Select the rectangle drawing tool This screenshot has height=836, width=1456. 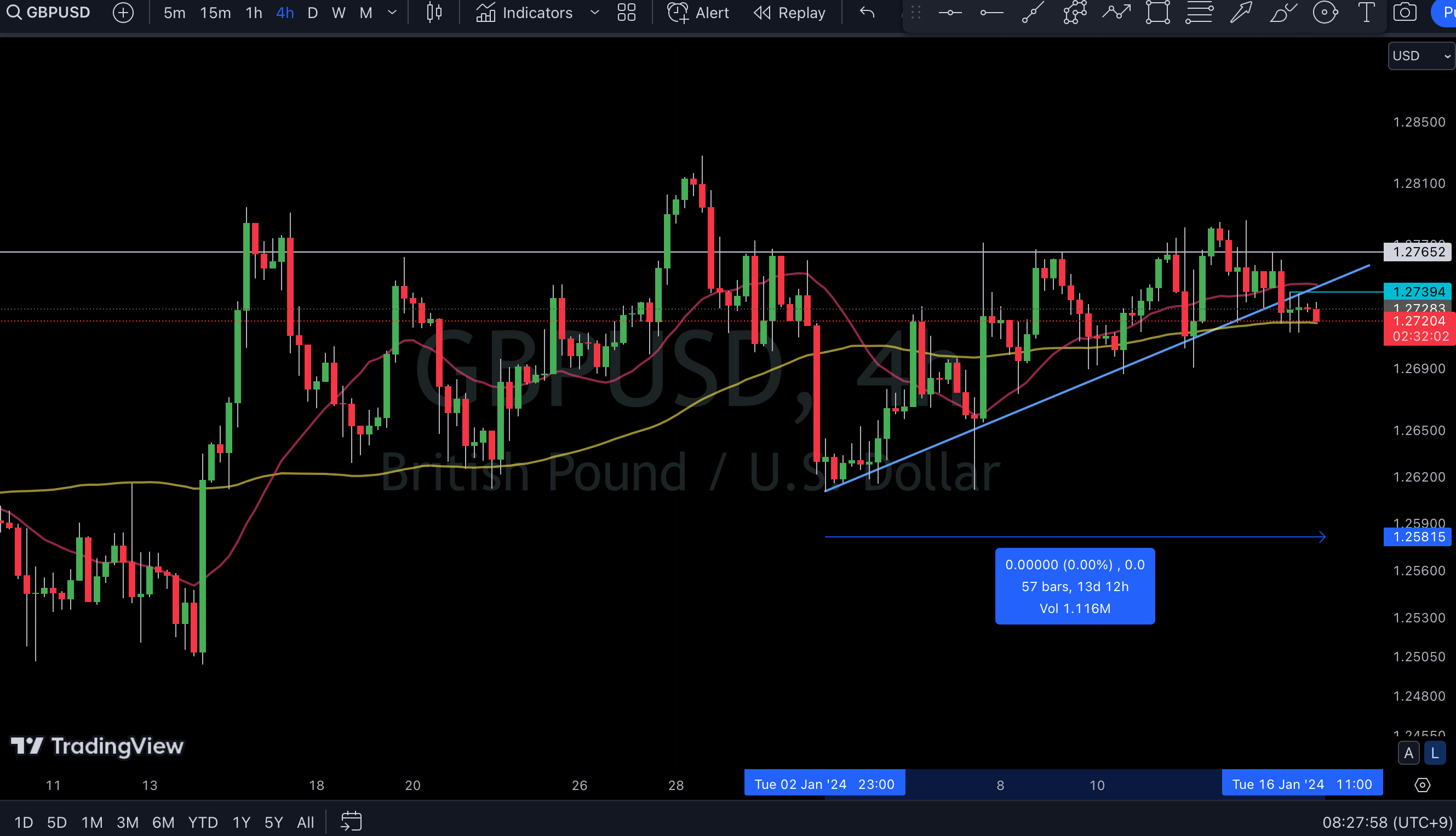pyautogui.click(x=1158, y=13)
